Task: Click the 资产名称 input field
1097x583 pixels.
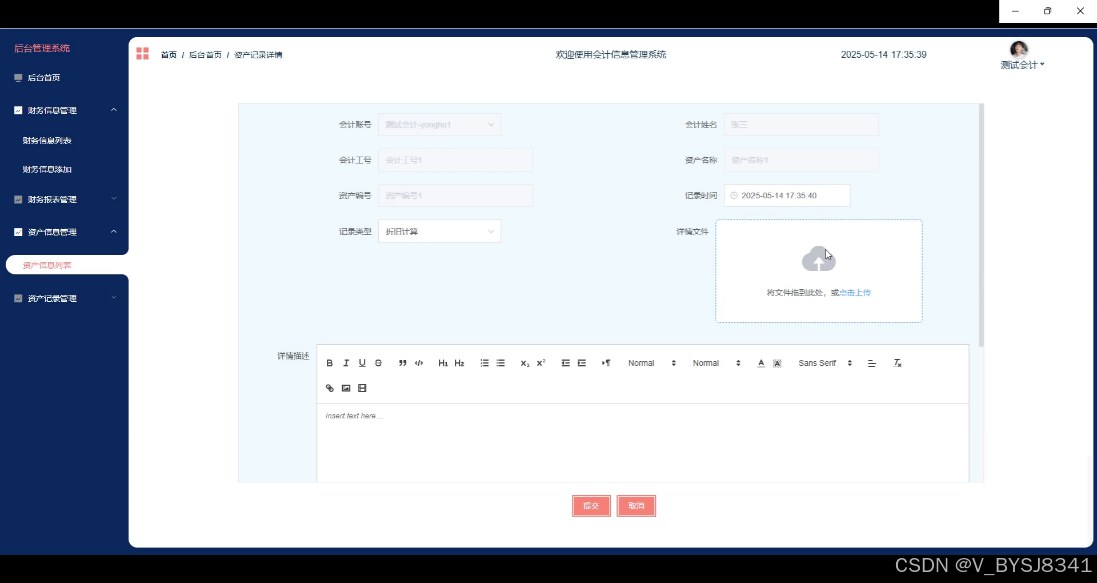Action: [x=801, y=160]
